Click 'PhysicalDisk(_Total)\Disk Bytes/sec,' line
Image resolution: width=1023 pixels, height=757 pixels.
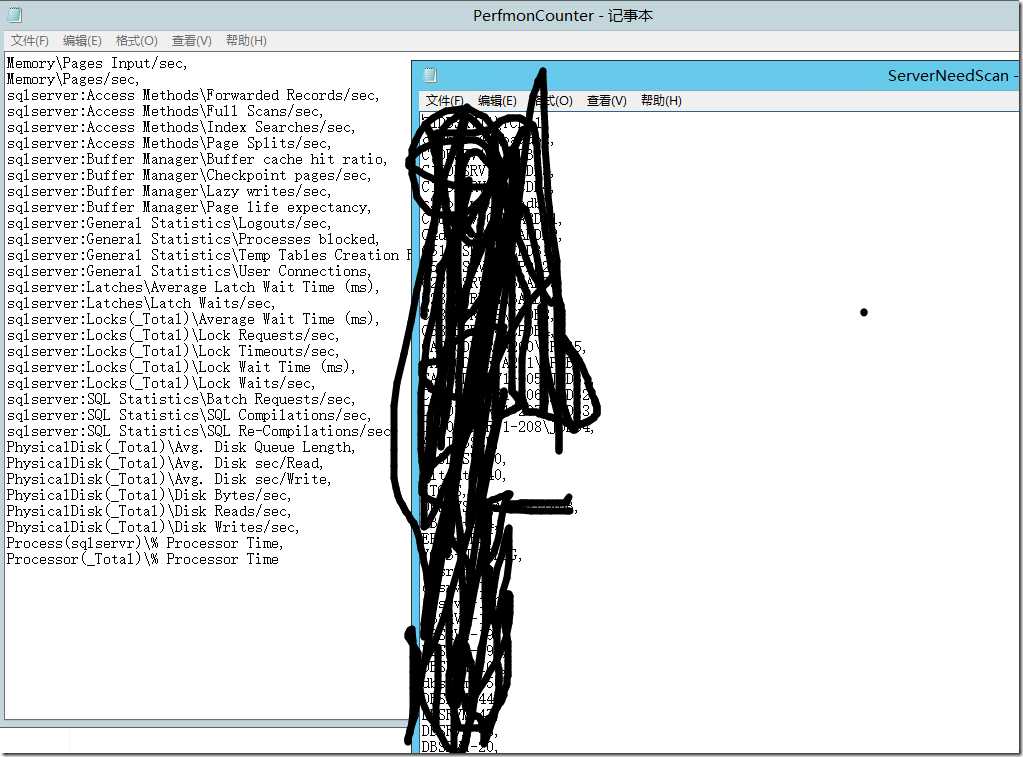click(149, 495)
